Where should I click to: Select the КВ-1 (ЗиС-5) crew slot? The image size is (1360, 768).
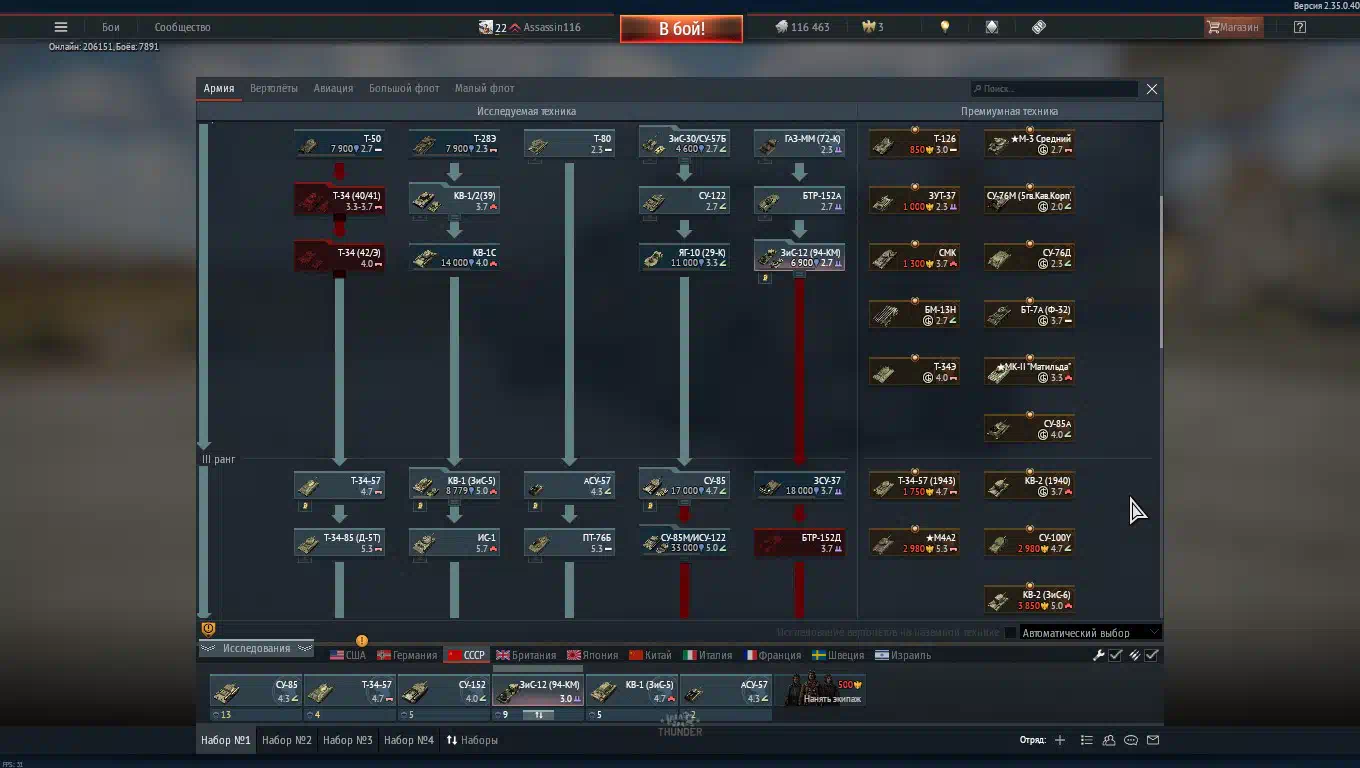click(x=632, y=691)
